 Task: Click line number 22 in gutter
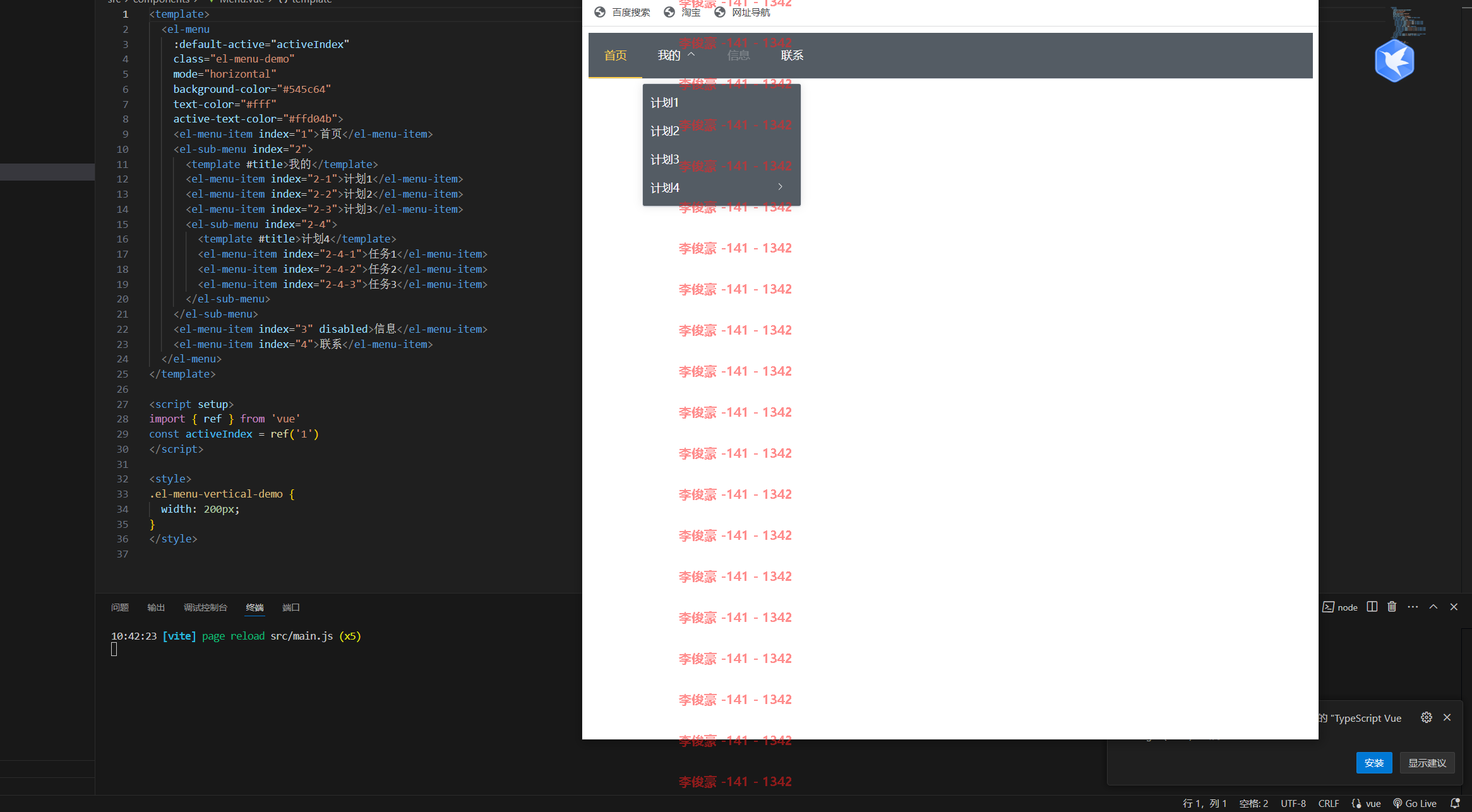tap(123, 329)
